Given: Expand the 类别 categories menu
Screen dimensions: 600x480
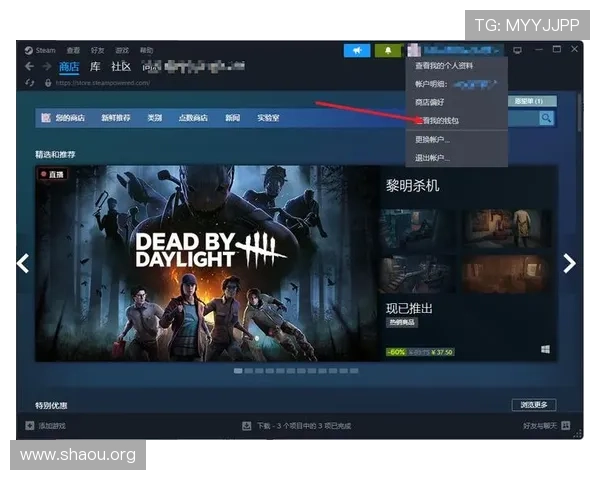Looking at the screenshot, I should (x=155, y=118).
